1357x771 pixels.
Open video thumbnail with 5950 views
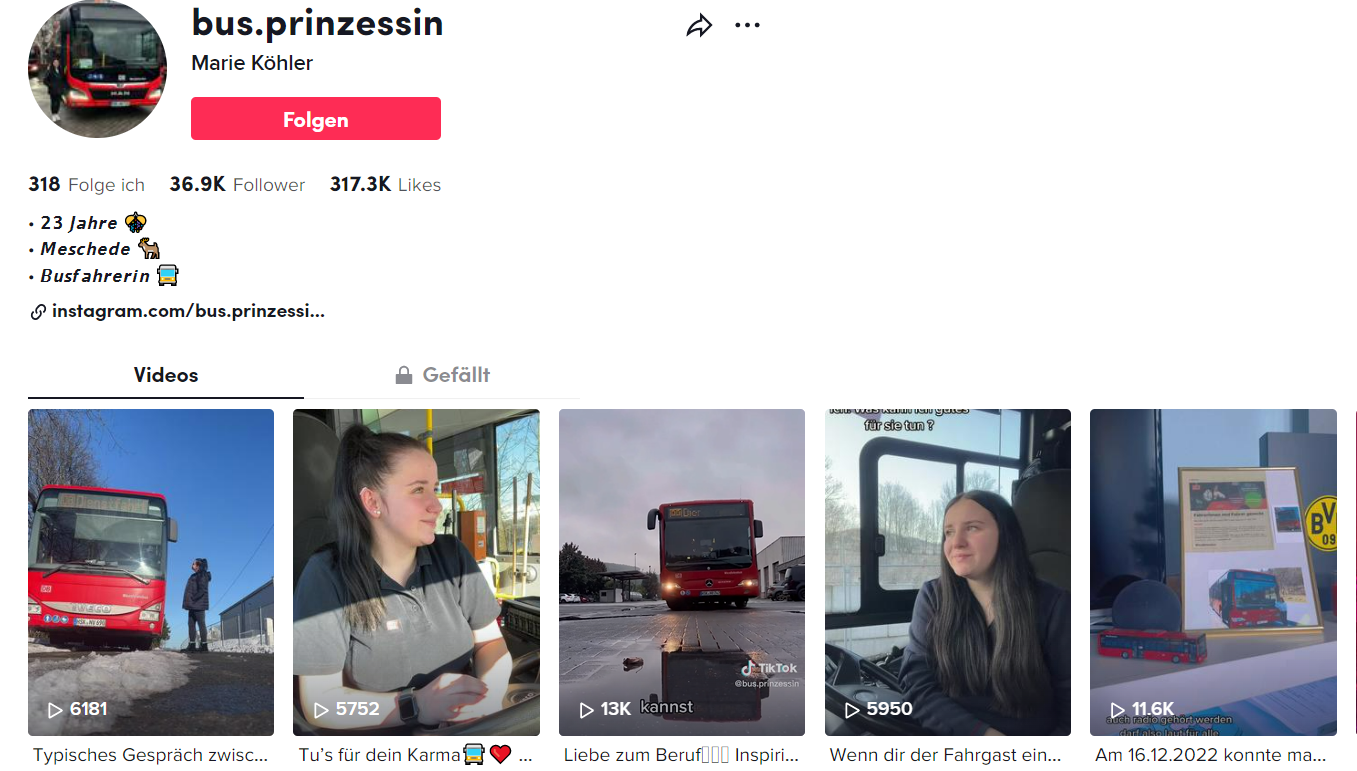point(948,572)
